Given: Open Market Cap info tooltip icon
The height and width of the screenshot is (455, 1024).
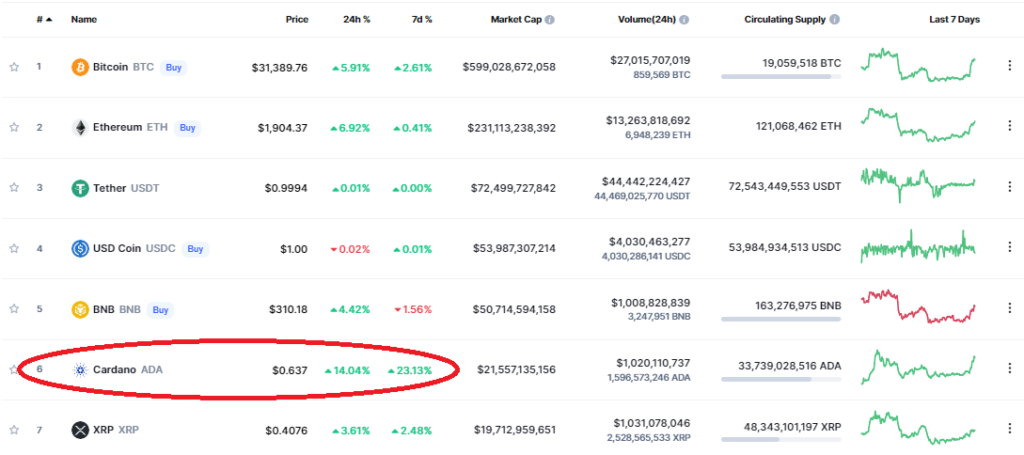Looking at the screenshot, I should pyautogui.click(x=550, y=20).
